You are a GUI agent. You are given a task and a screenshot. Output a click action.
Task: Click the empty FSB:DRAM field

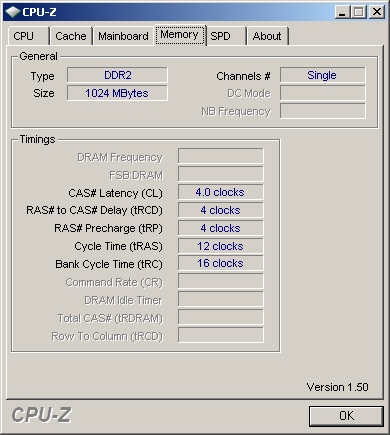[x=221, y=174]
